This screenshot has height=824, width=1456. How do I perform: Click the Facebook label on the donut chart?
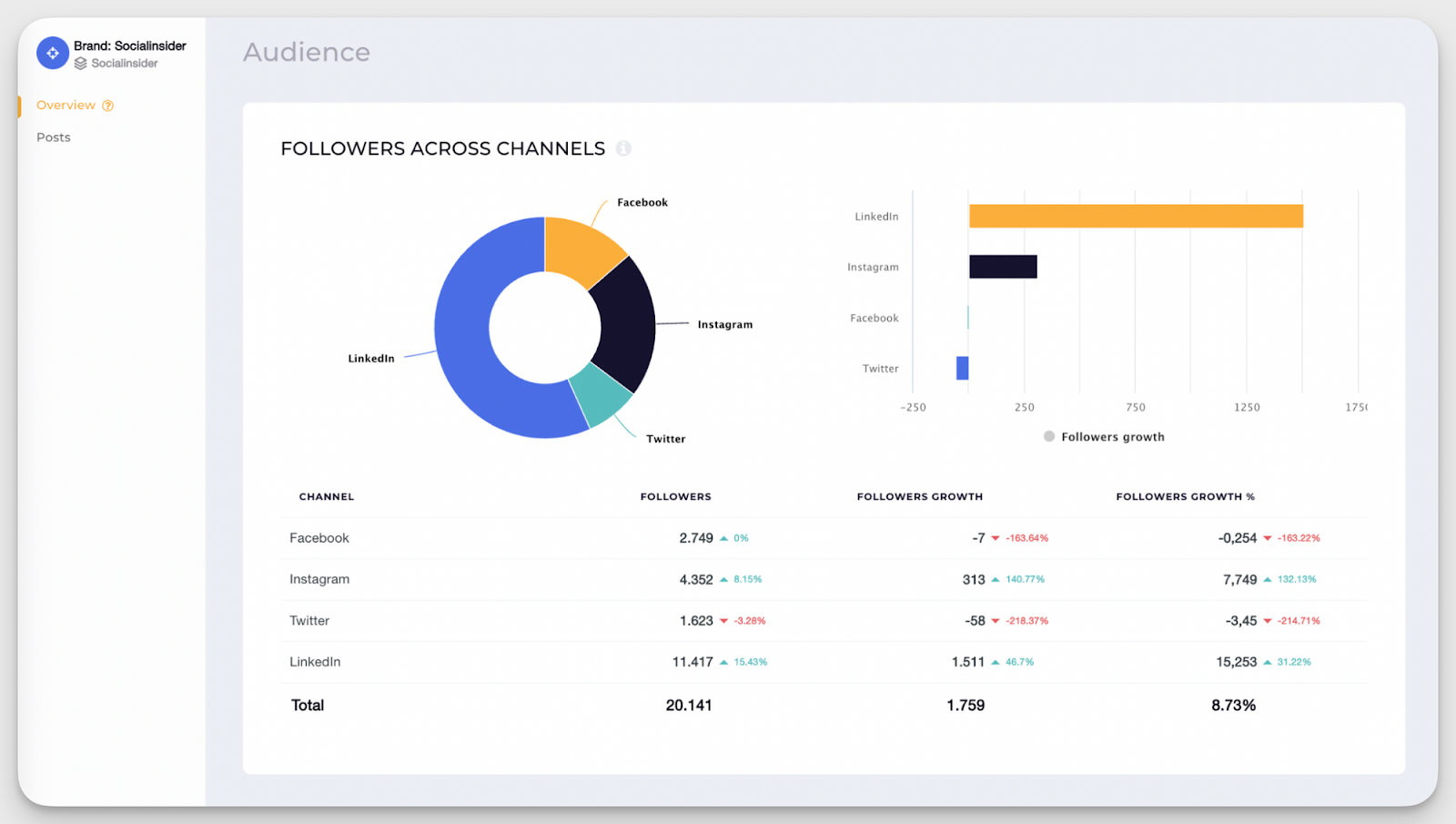click(x=642, y=202)
